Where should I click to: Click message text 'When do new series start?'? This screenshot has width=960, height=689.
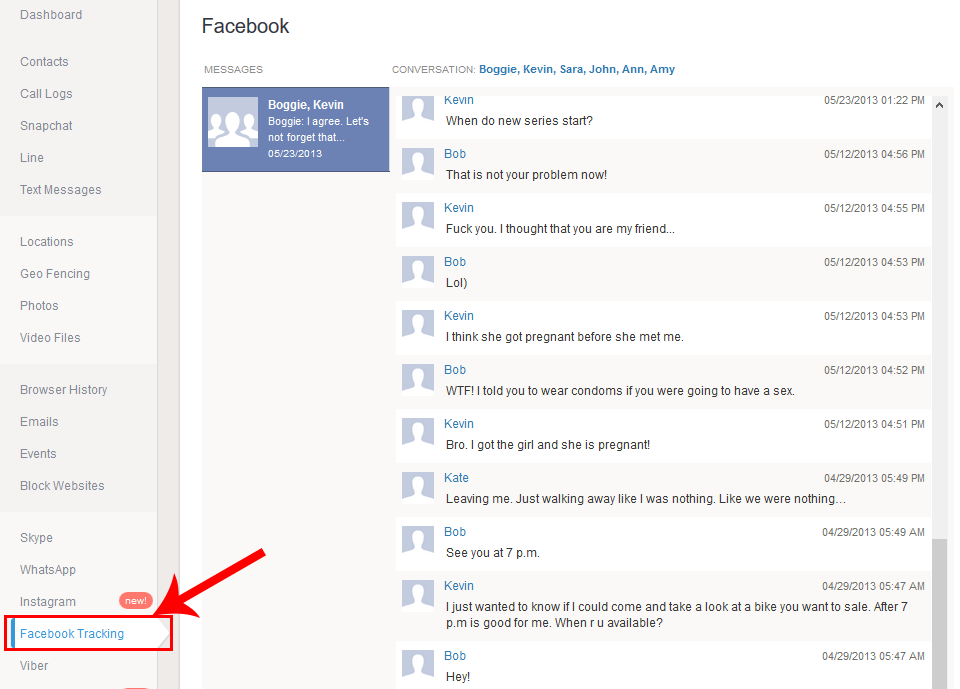(x=519, y=121)
